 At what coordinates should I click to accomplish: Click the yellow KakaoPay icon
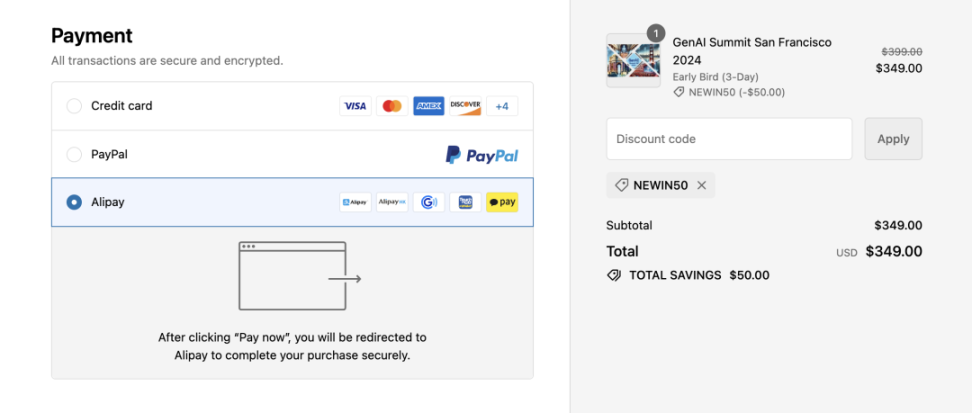click(x=502, y=202)
